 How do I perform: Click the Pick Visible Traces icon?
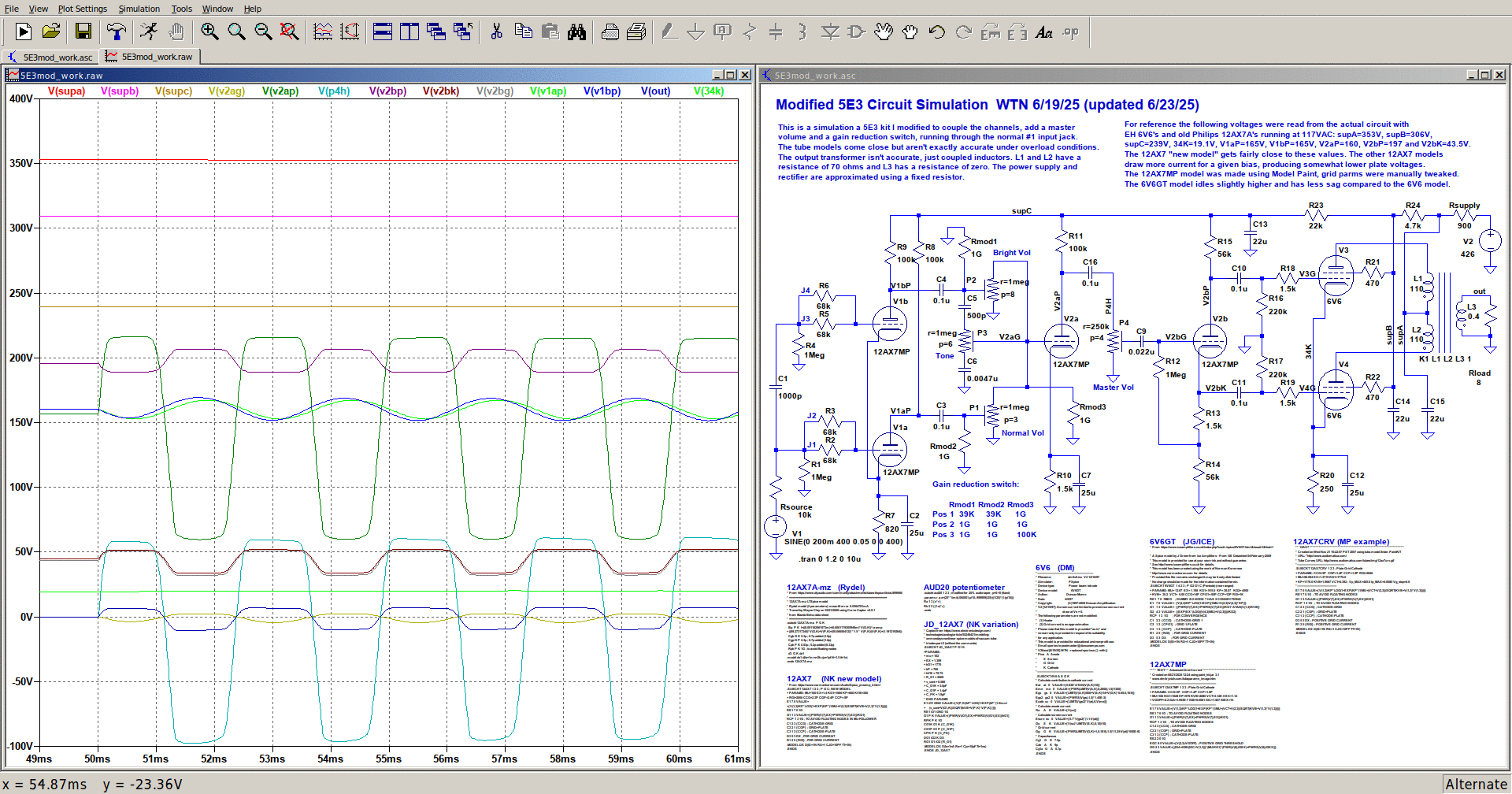(323, 32)
